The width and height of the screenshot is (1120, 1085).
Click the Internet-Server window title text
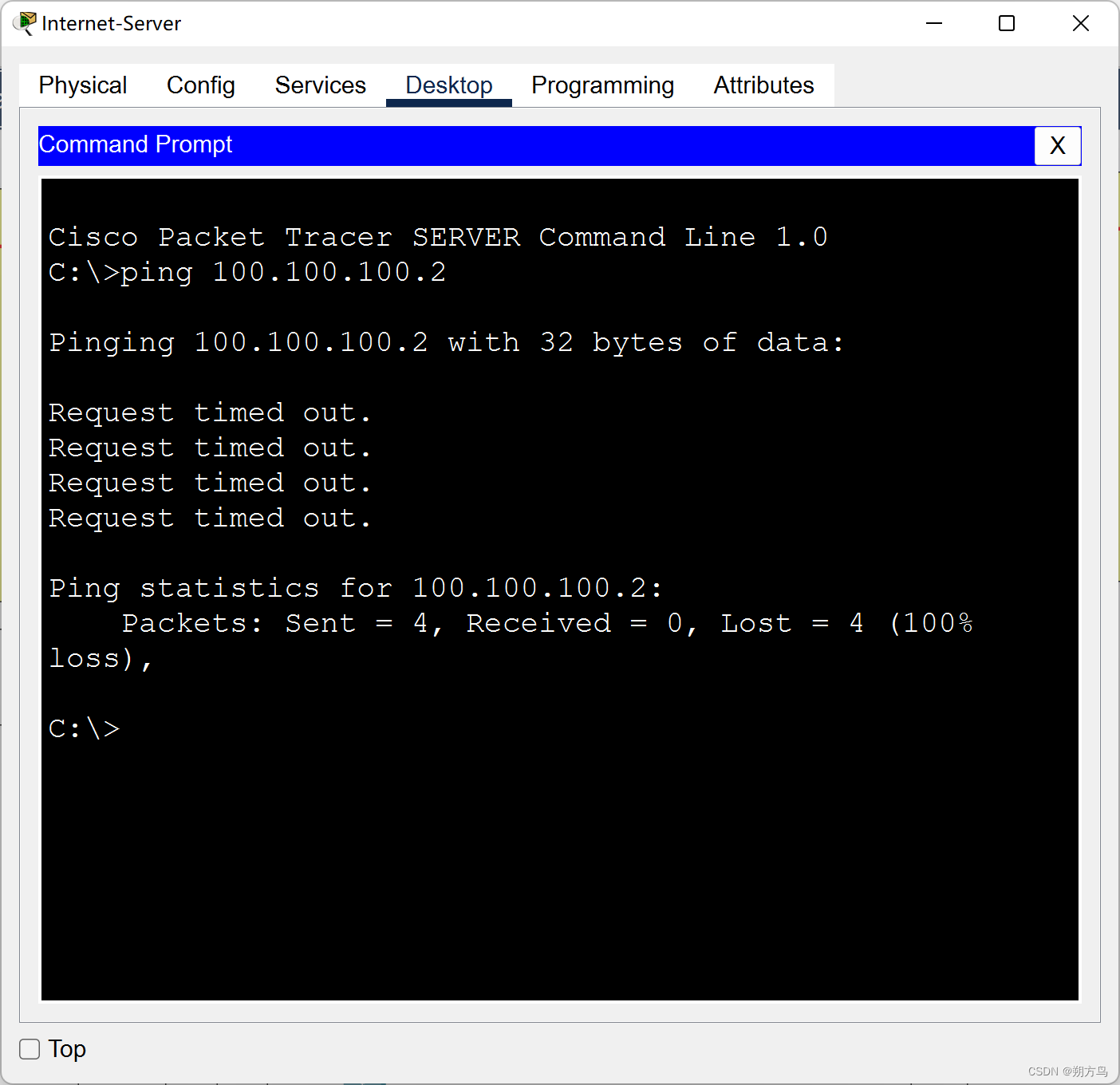click(x=112, y=24)
